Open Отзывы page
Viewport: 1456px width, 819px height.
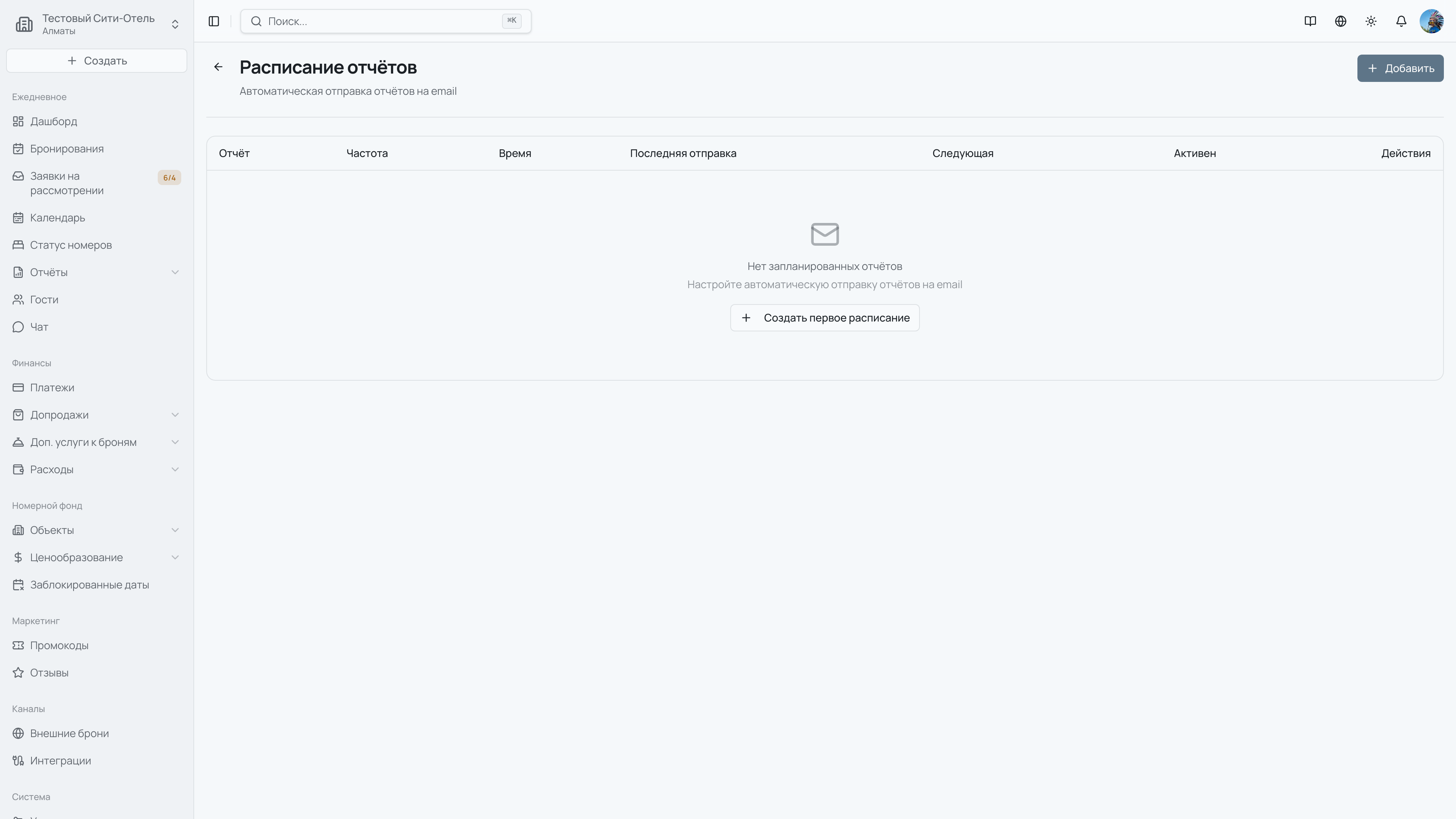(x=97, y=673)
